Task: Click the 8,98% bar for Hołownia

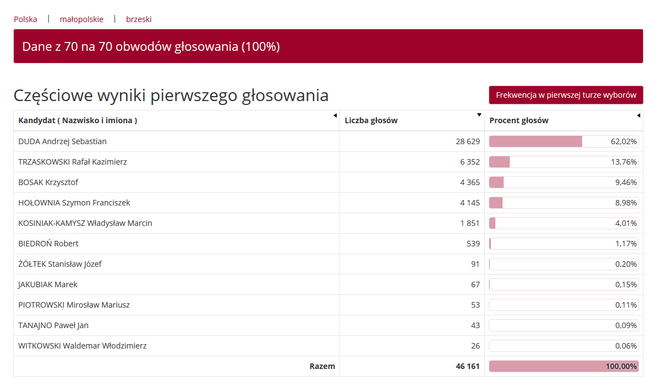Action: [564, 202]
